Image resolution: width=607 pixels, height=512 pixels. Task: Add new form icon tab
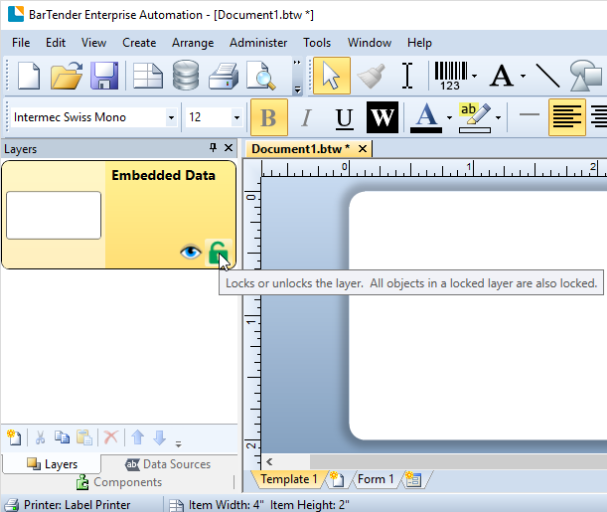(x=413, y=479)
